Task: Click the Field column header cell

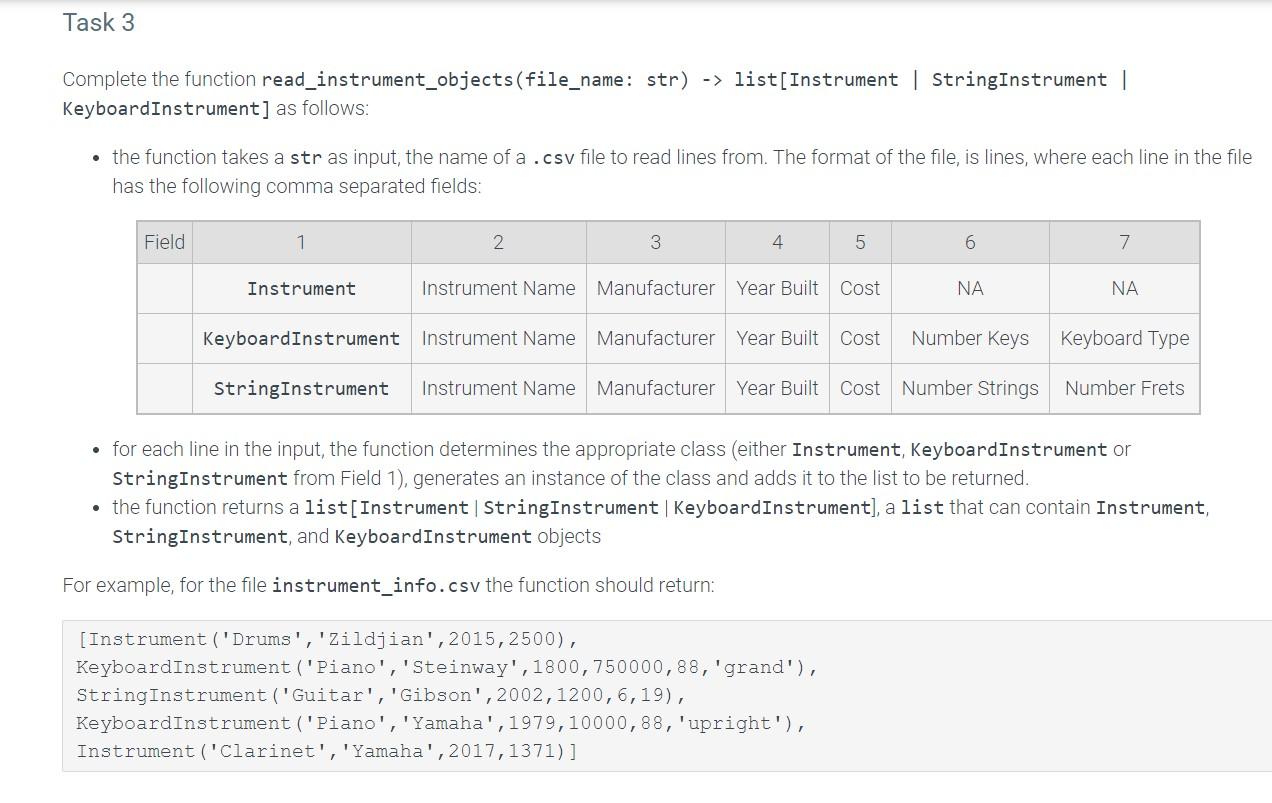Action: (x=164, y=242)
